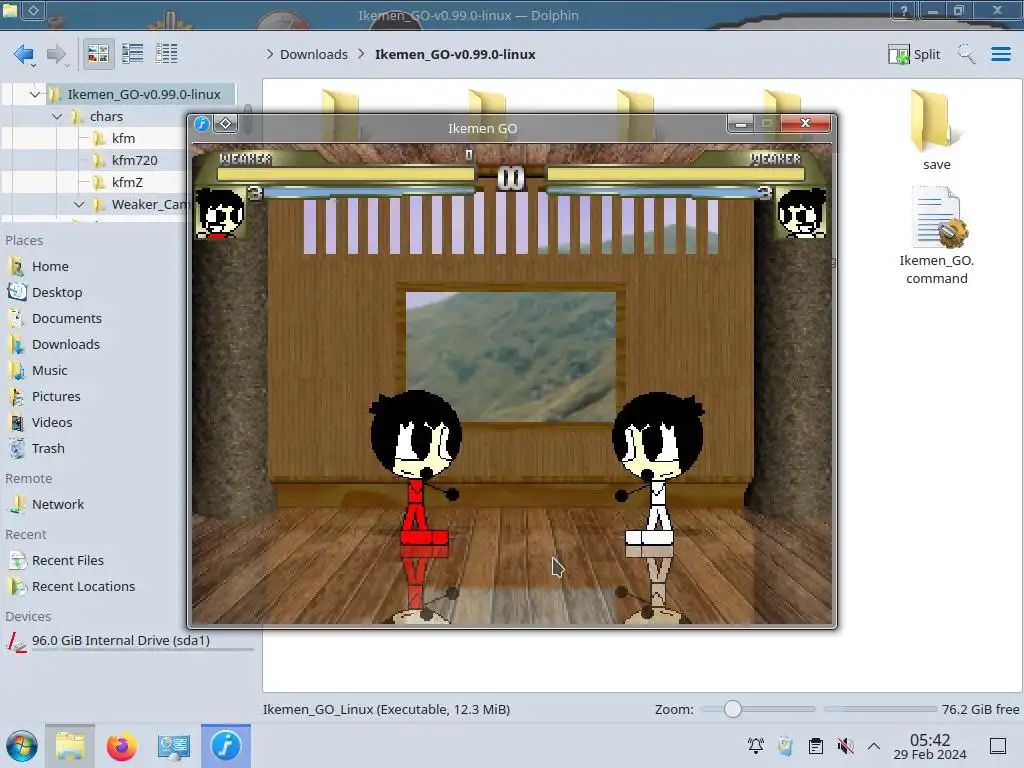Open breadcrumb chevron before Downloads
1024x768 pixels.
[x=270, y=54]
